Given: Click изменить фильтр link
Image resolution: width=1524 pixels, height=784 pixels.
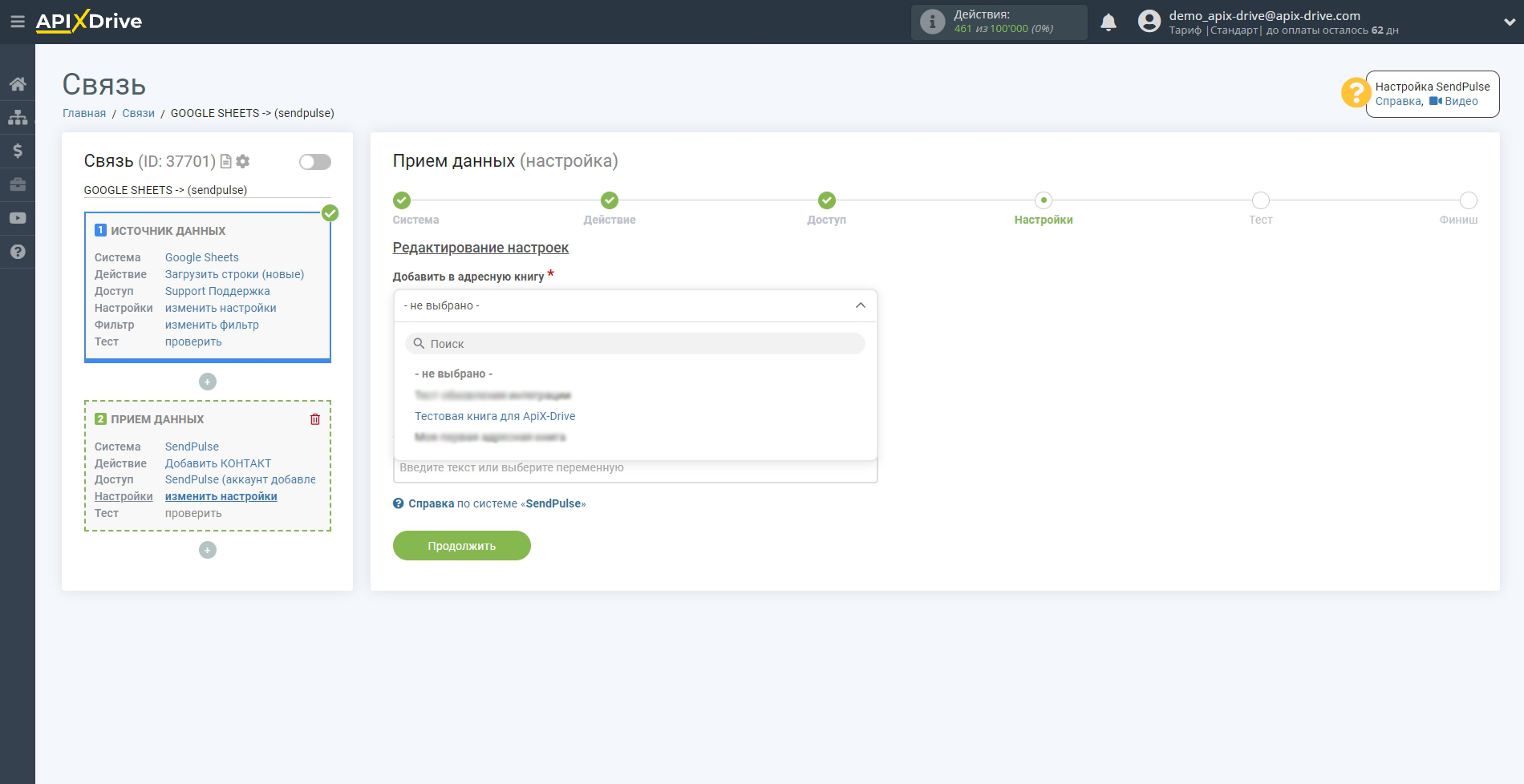Looking at the screenshot, I should [212, 325].
